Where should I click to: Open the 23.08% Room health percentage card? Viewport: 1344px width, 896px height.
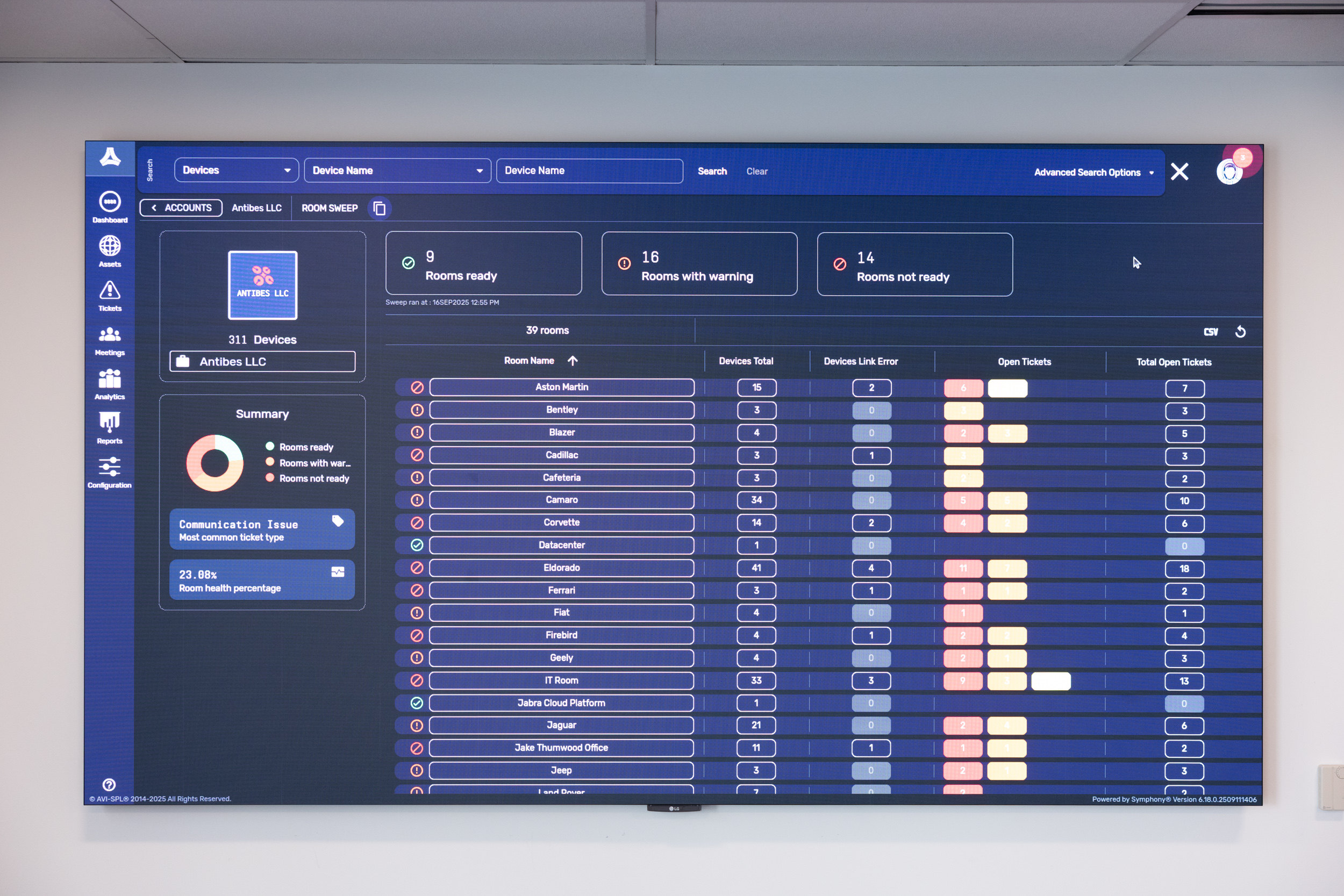coord(262,580)
